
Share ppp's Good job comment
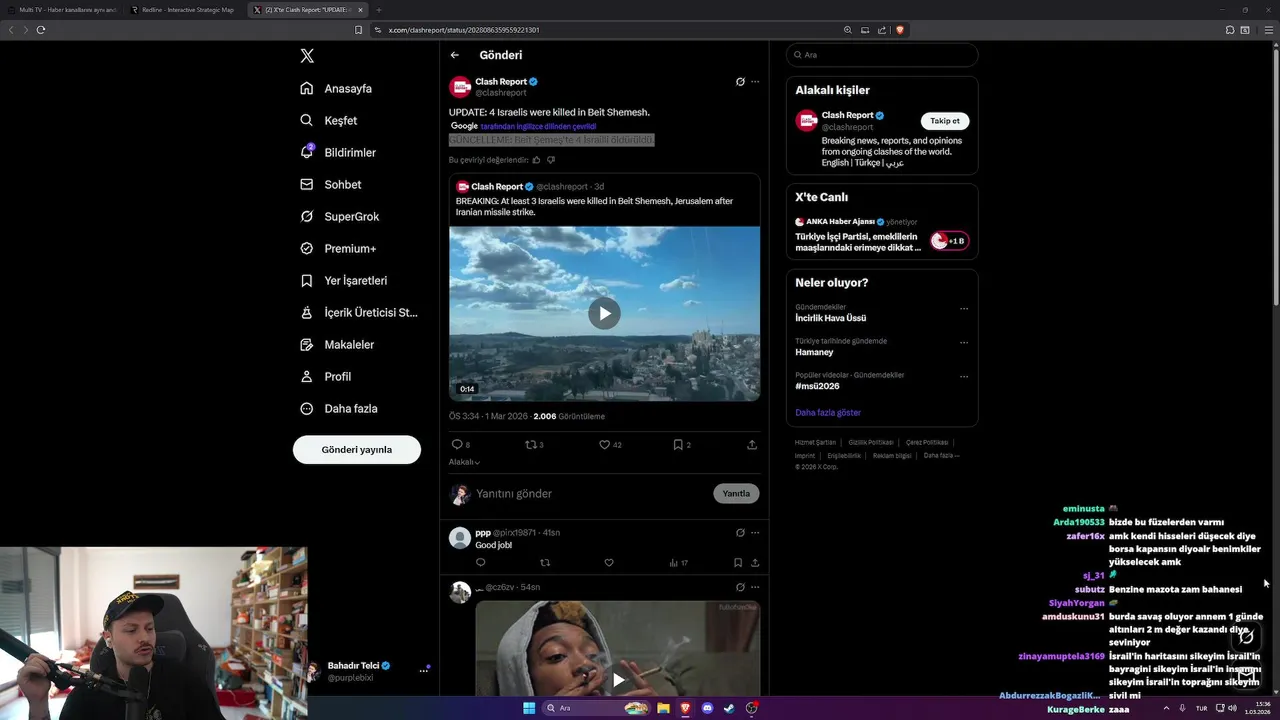(755, 563)
